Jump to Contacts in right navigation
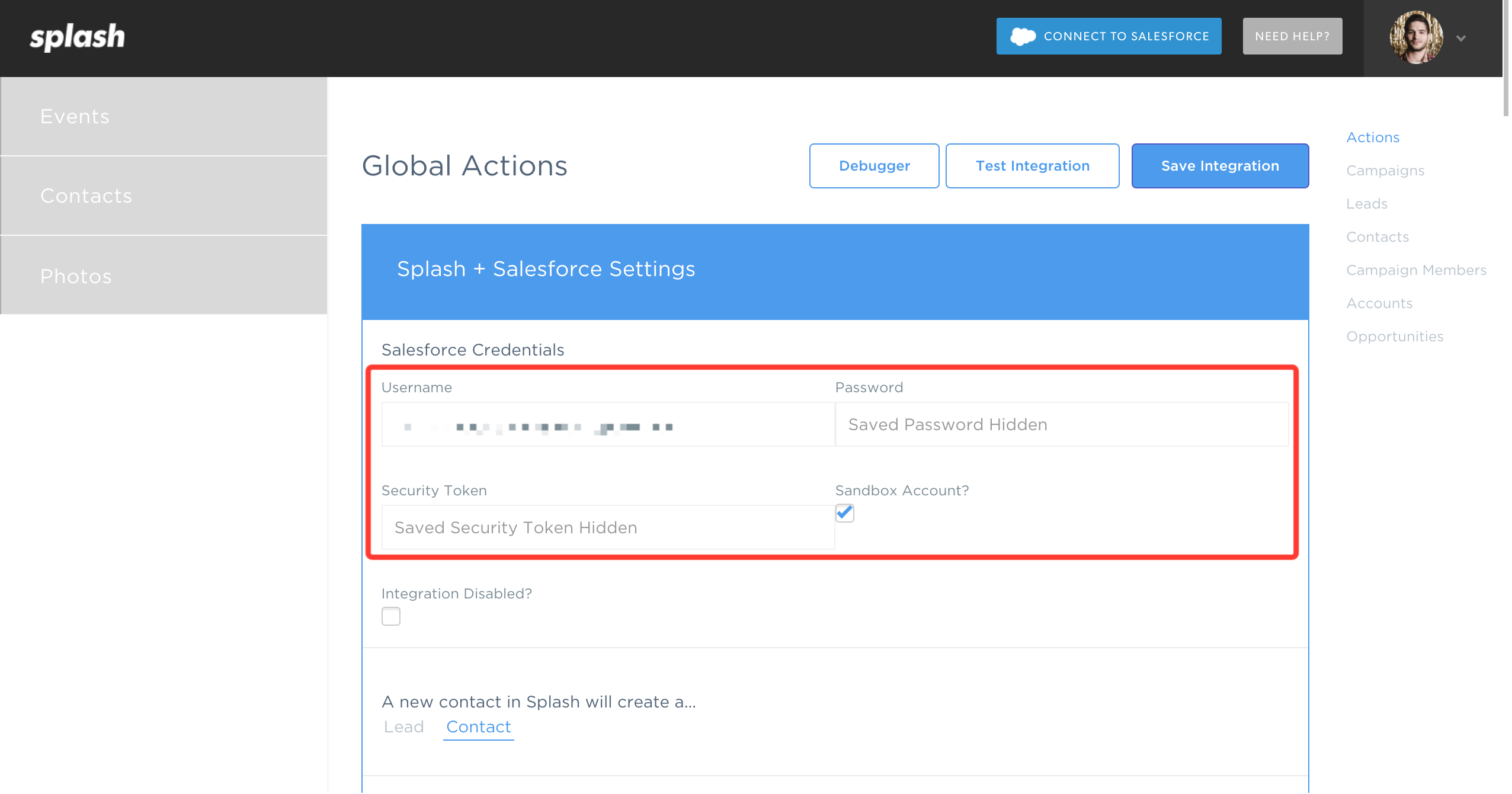 click(1378, 237)
